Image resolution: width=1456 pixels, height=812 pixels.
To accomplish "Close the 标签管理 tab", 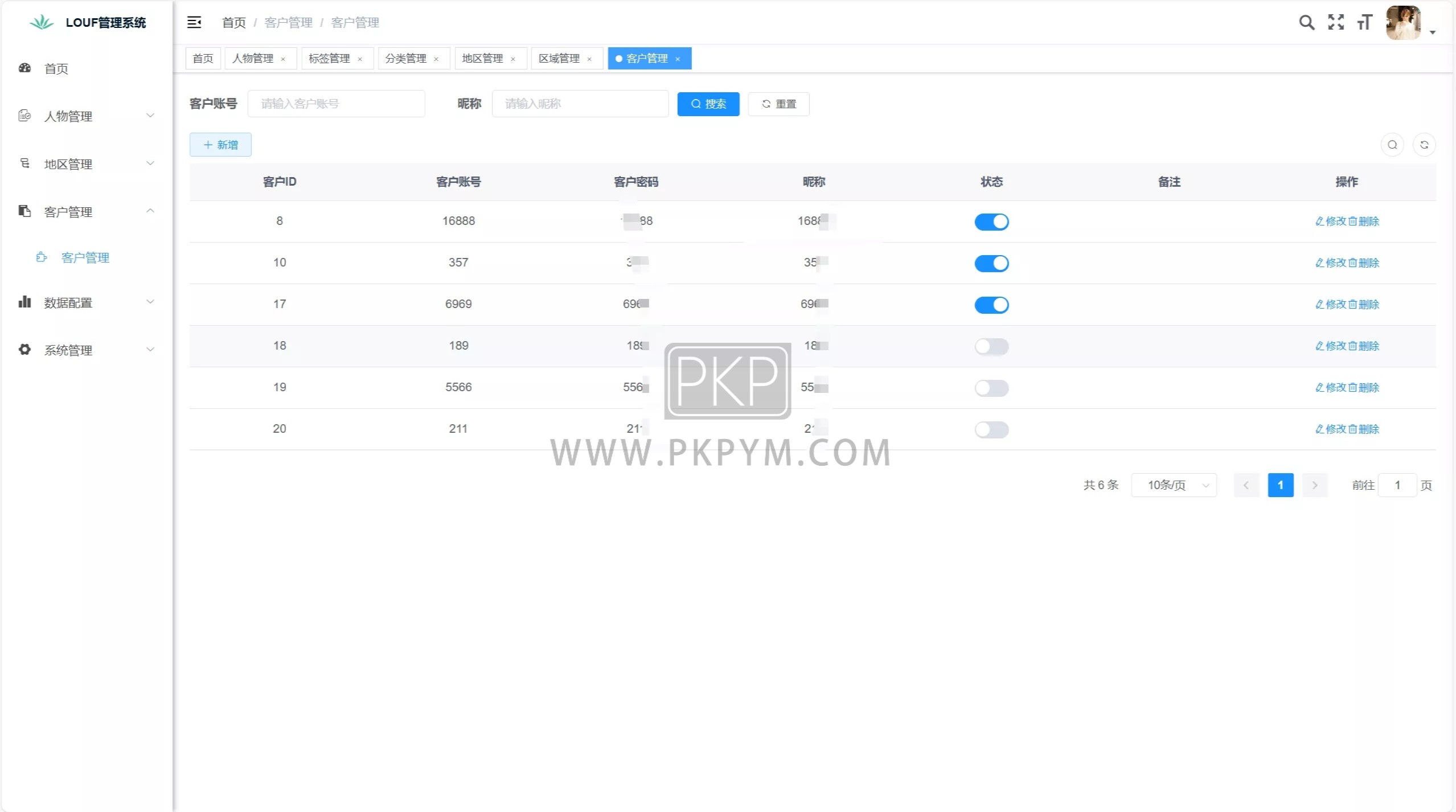I will (x=360, y=59).
